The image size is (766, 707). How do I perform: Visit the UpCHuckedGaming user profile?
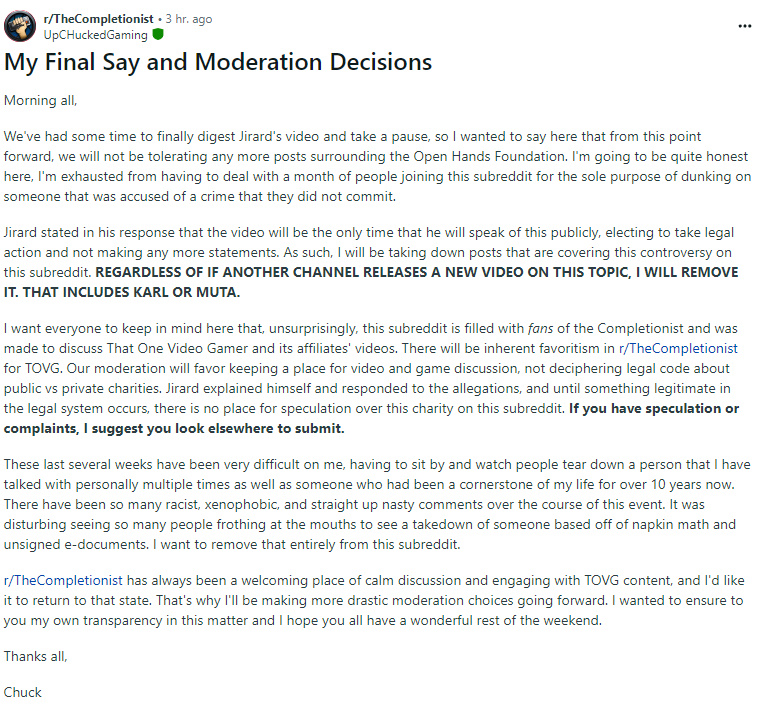[x=95, y=35]
